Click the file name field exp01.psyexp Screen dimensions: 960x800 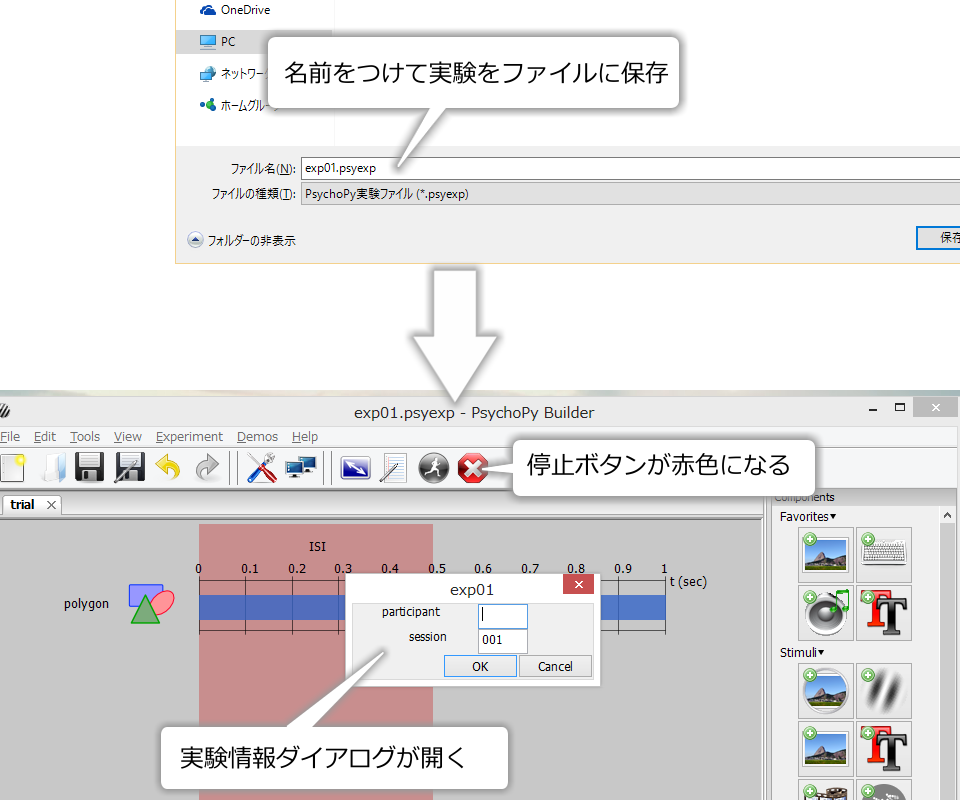(x=631, y=168)
